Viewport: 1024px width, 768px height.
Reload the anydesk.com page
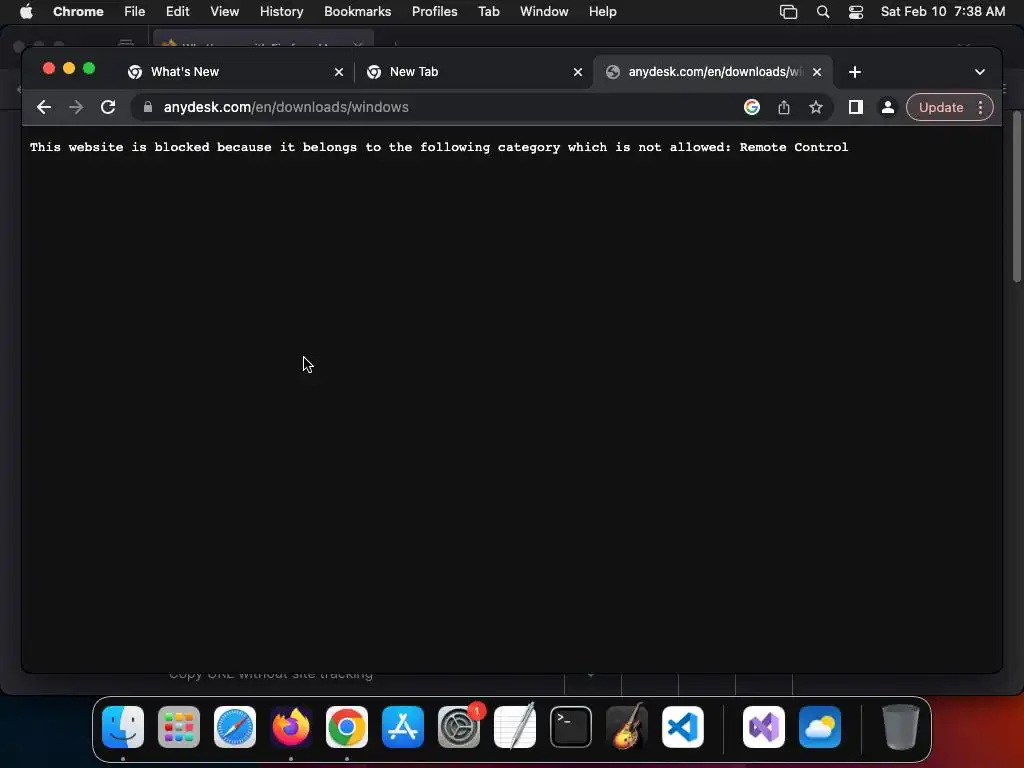tap(108, 107)
